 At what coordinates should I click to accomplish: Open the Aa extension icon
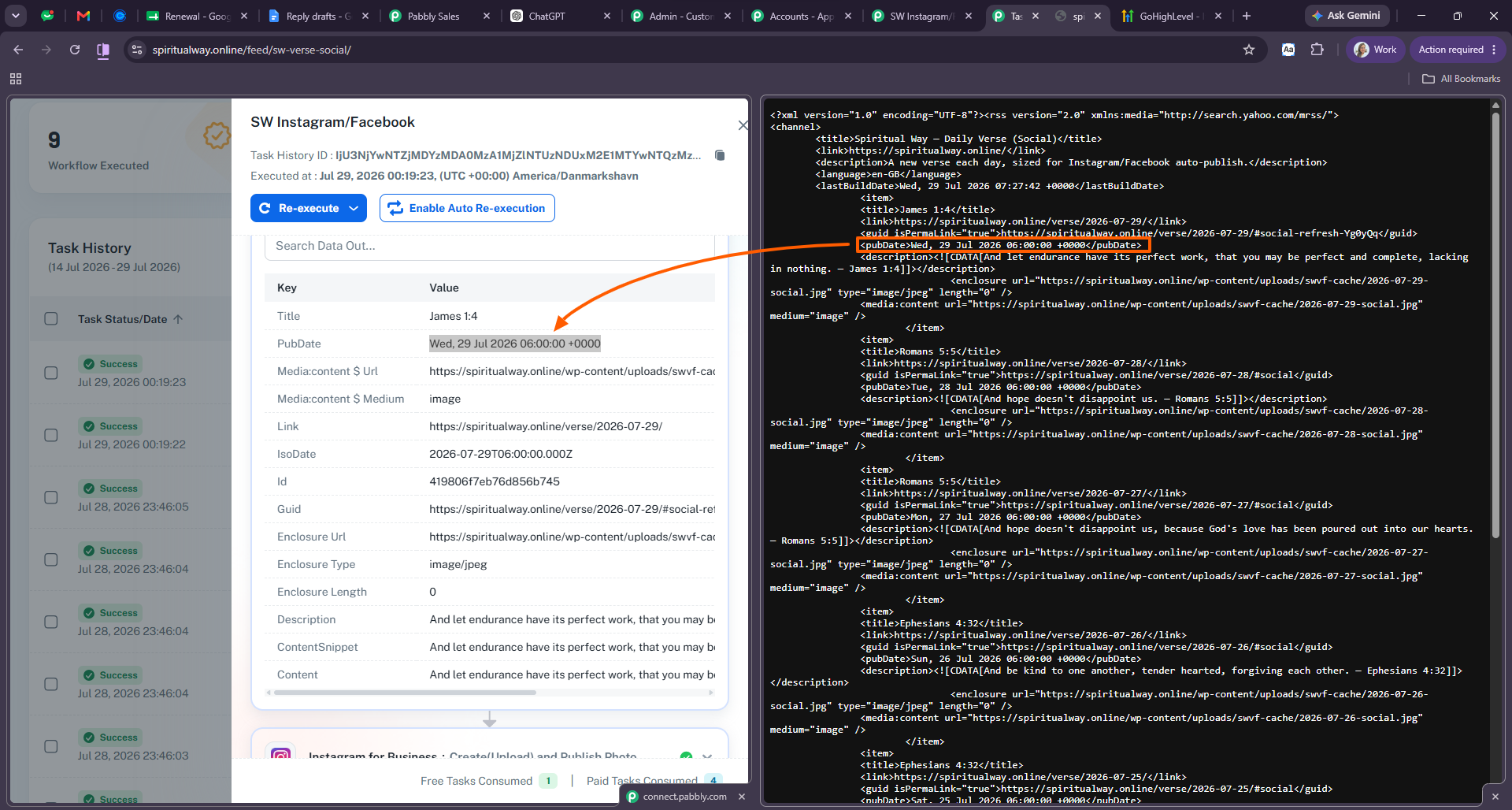[x=1288, y=50]
